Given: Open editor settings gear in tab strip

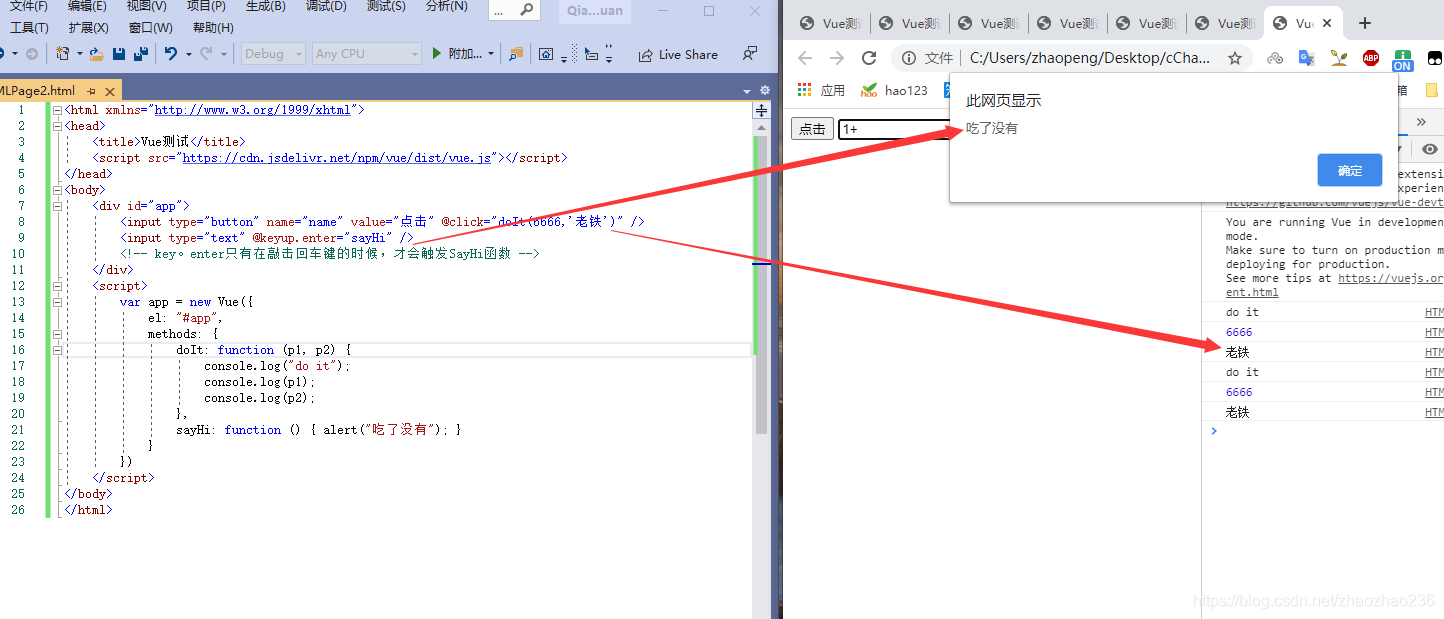Looking at the screenshot, I should 765,89.
